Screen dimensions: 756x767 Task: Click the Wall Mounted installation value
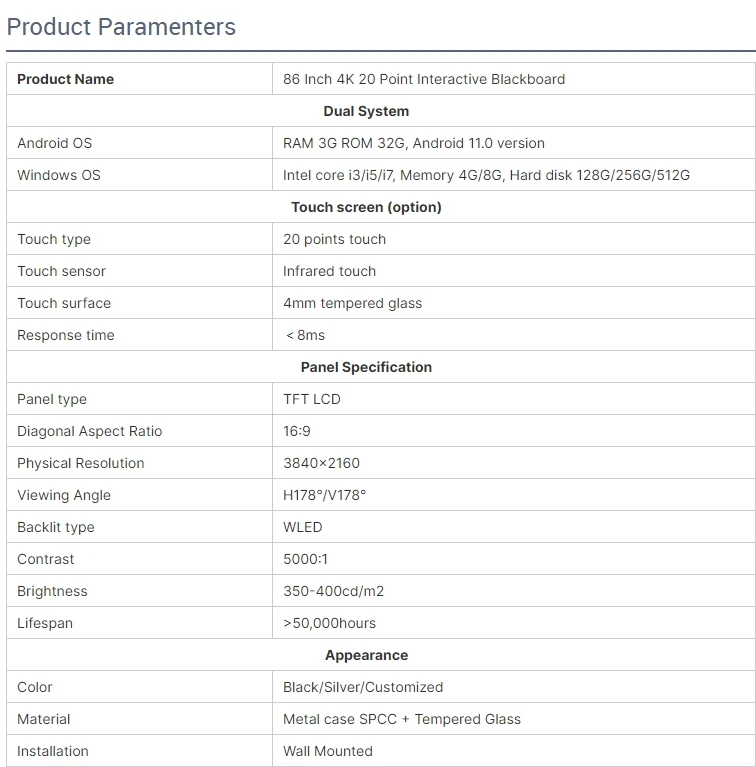[328, 751]
